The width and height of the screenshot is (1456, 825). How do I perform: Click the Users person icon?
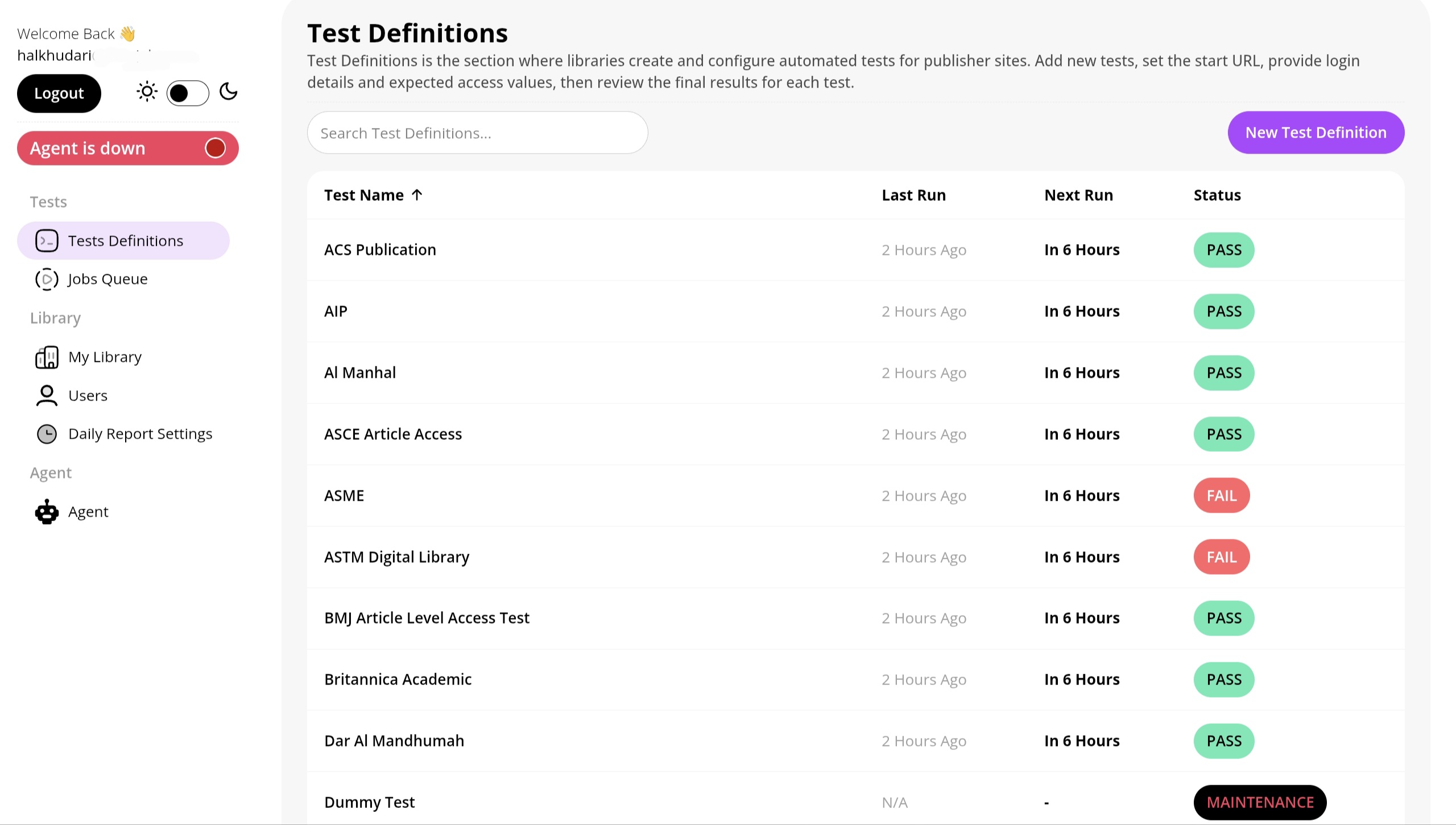(x=47, y=395)
